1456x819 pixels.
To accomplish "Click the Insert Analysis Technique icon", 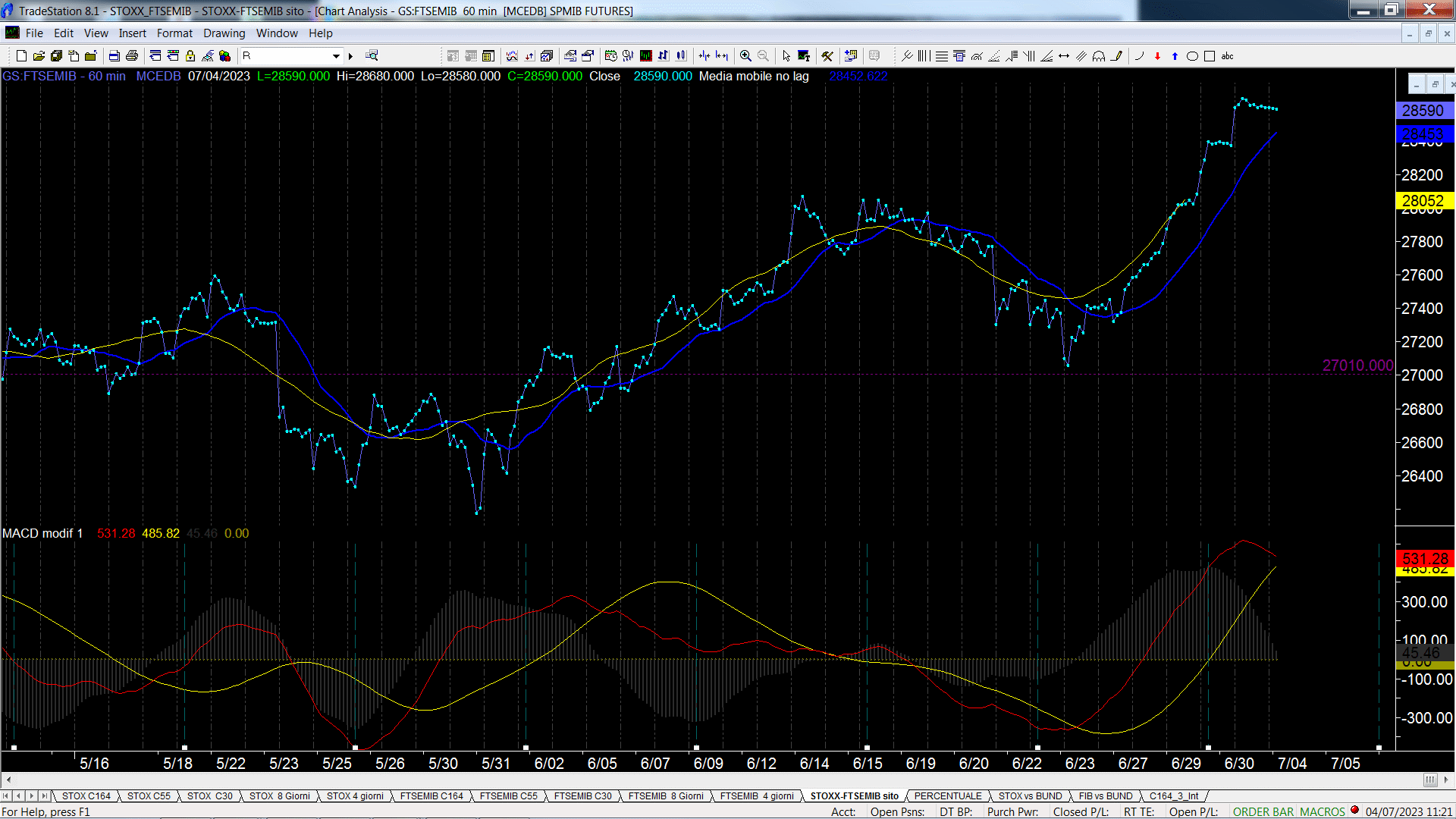I will click(x=512, y=56).
